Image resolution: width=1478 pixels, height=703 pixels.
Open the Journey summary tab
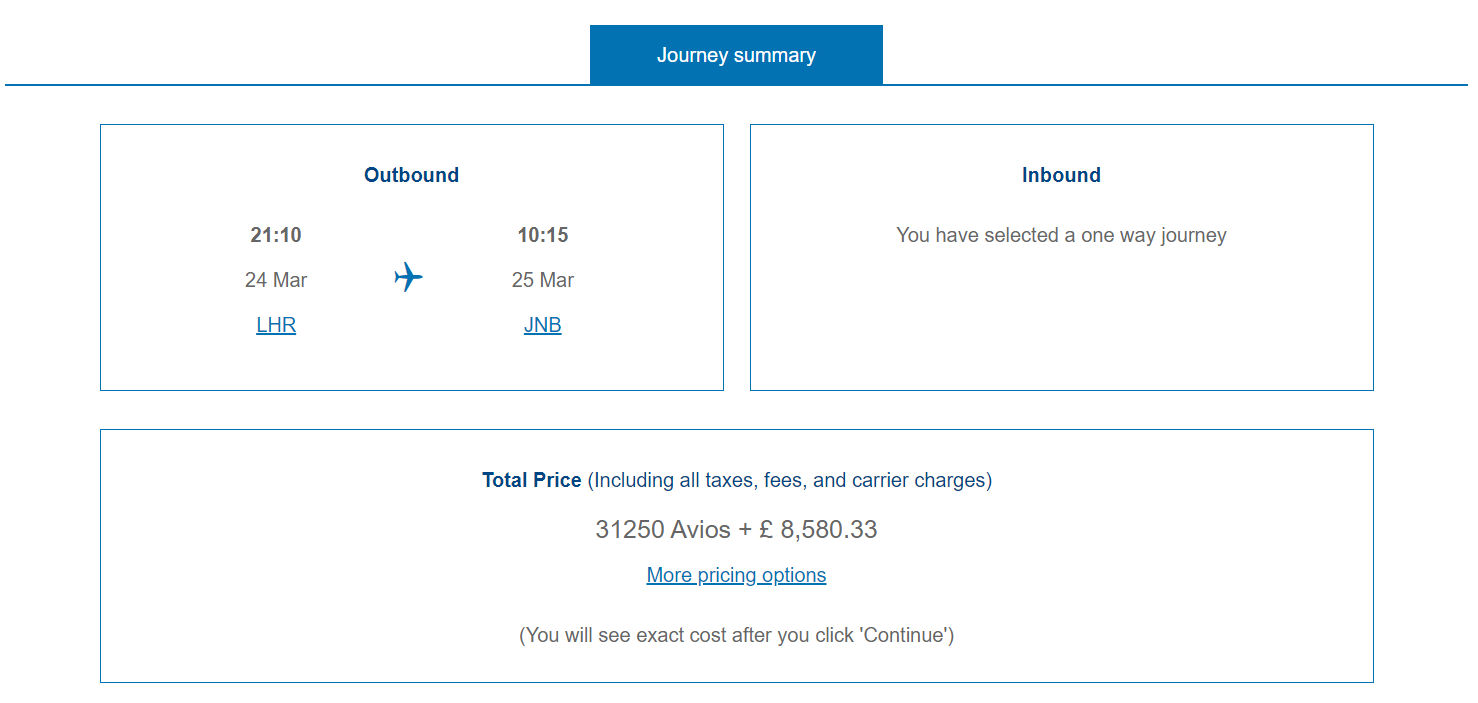(736, 55)
